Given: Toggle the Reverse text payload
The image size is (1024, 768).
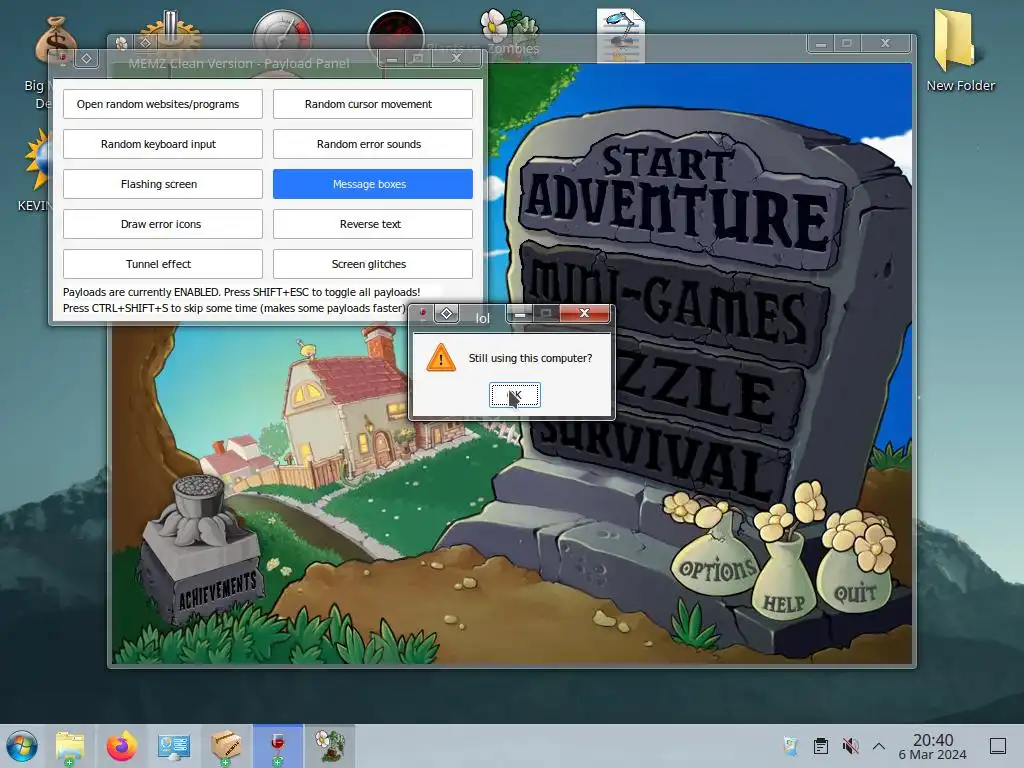Looking at the screenshot, I should 373,224.
